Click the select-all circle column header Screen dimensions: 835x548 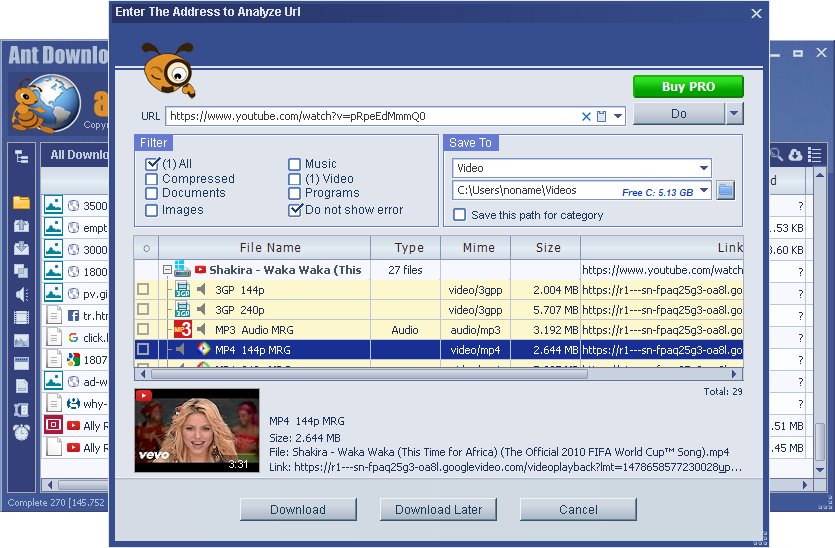coord(146,248)
